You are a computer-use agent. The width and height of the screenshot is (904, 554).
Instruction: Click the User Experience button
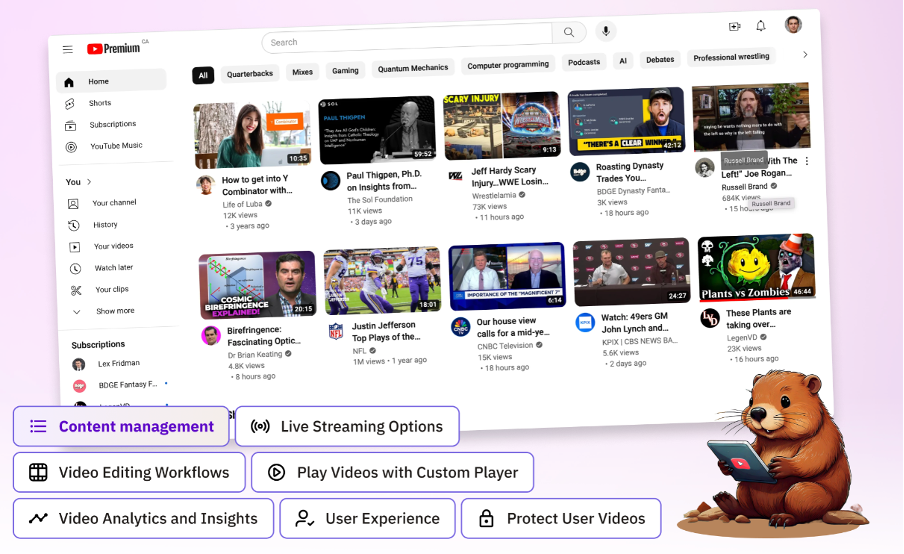point(368,518)
